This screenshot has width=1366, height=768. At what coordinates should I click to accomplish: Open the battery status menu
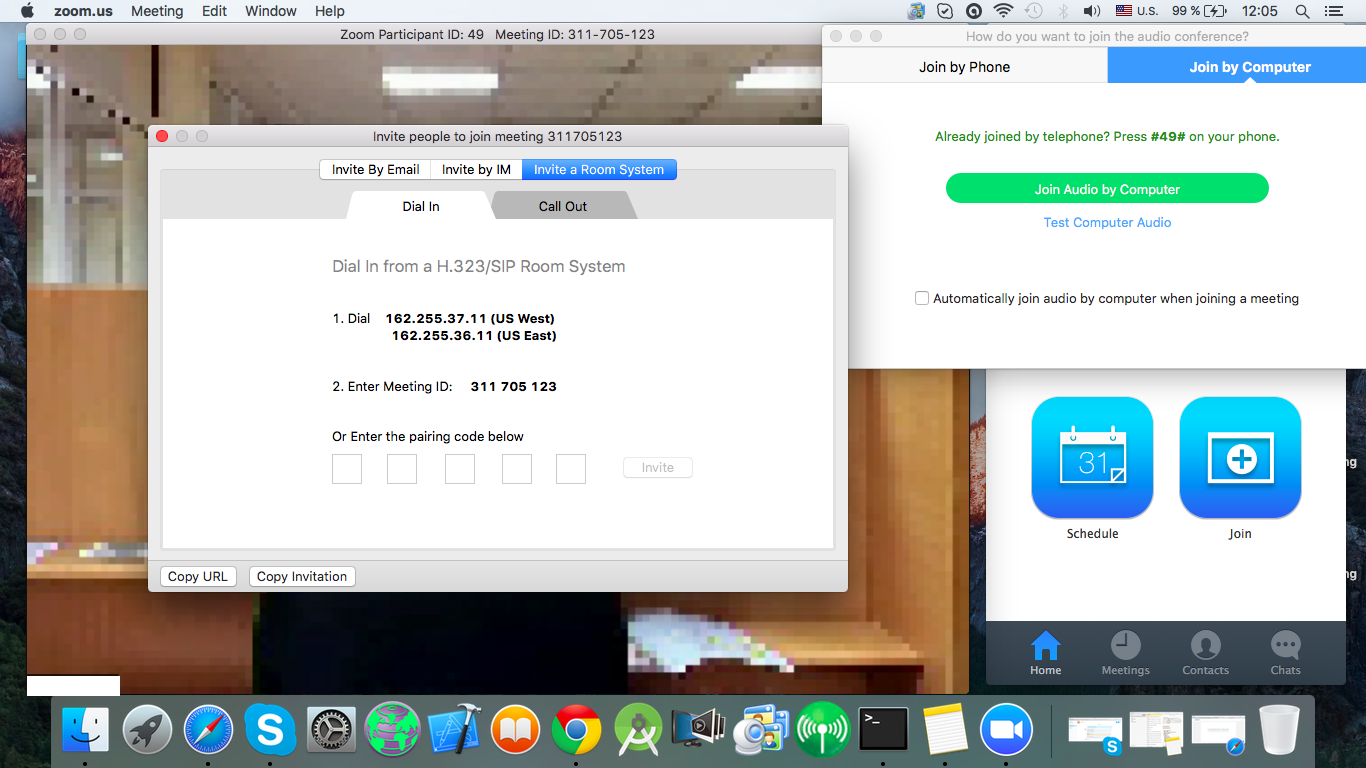(x=1199, y=11)
